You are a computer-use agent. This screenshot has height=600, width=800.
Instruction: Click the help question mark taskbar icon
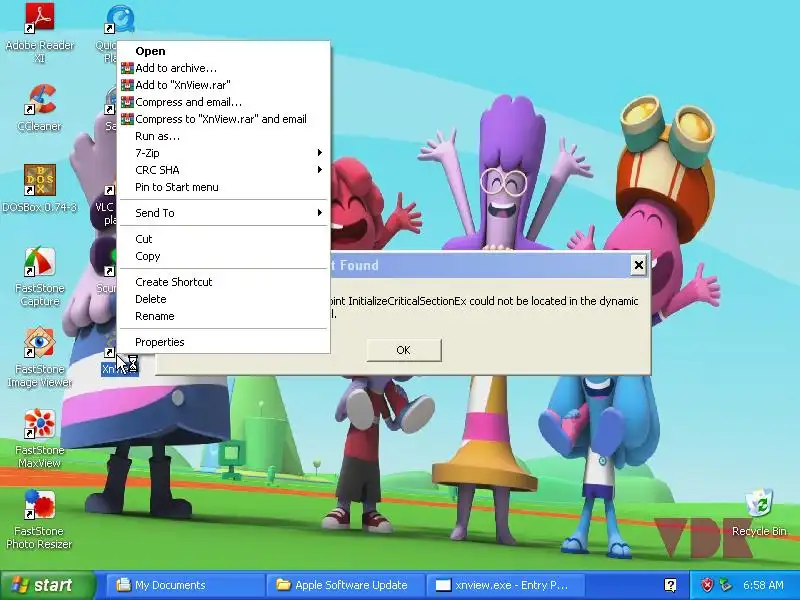[670, 585]
